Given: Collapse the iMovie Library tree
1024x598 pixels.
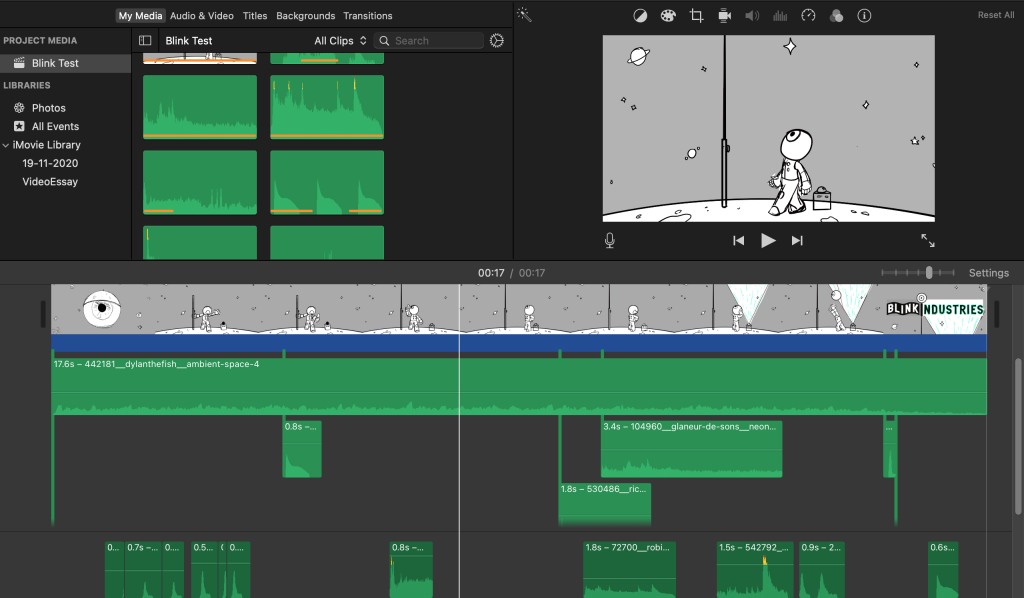Looking at the screenshot, I should coord(6,145).
